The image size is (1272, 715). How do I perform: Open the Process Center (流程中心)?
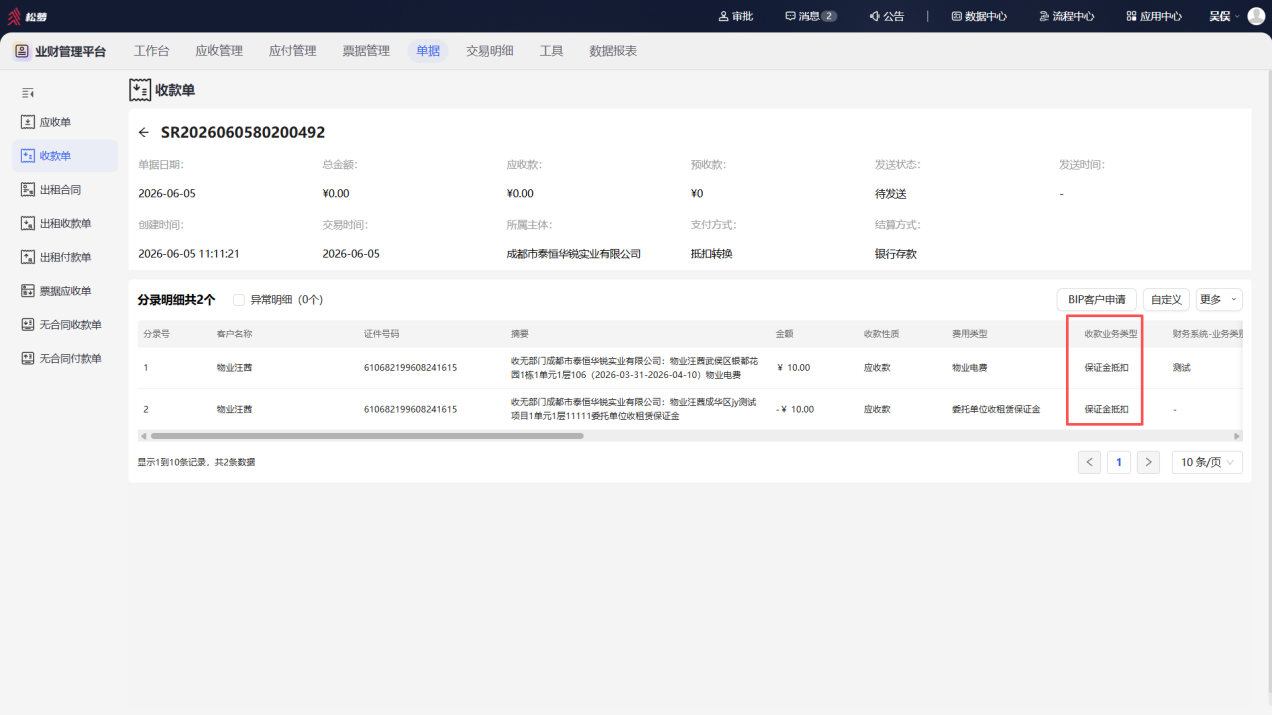pos(1066,16)
